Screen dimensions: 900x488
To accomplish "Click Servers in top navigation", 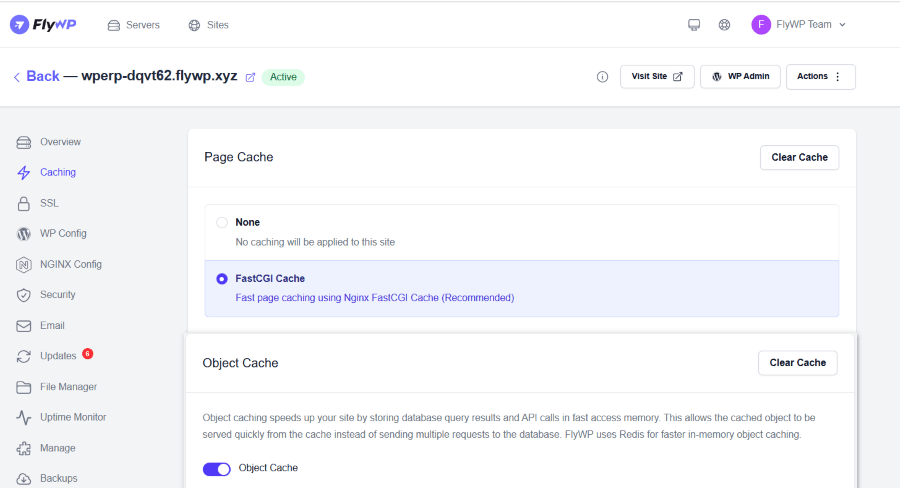I will coord(143,25).
